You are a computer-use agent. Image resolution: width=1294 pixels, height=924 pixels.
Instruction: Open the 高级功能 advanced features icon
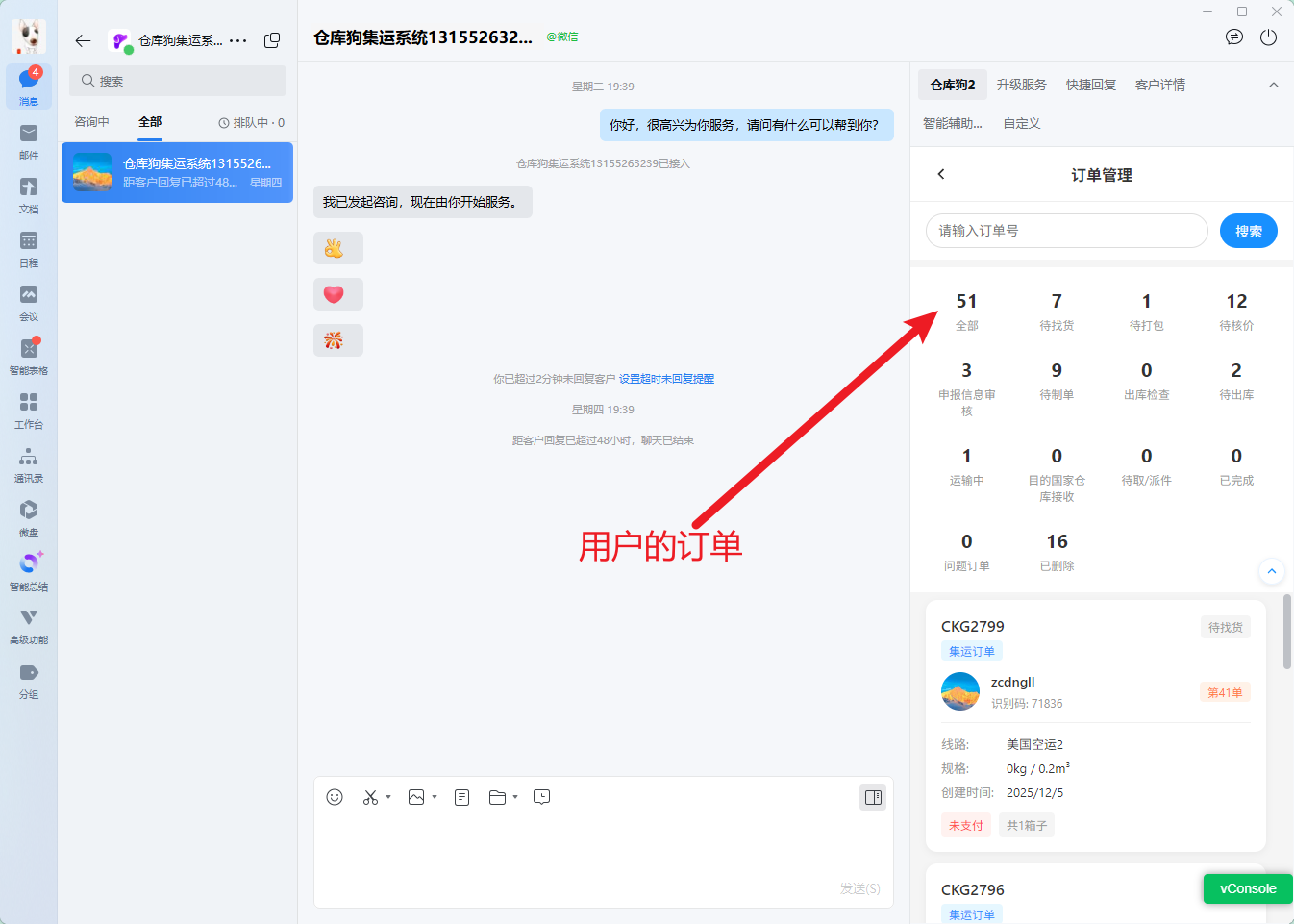tap(29, 625)
